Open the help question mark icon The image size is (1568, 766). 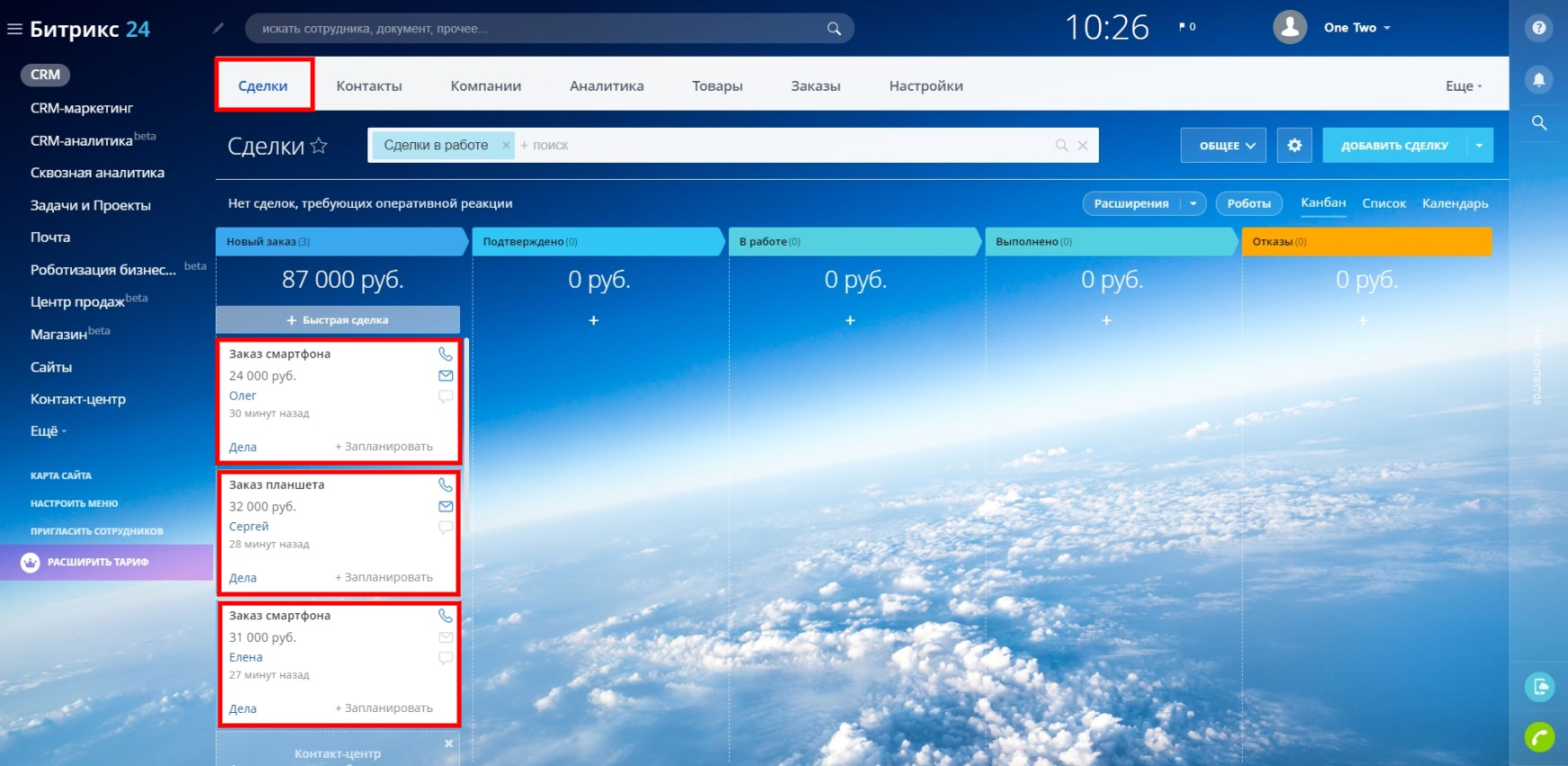(1539, 28)
